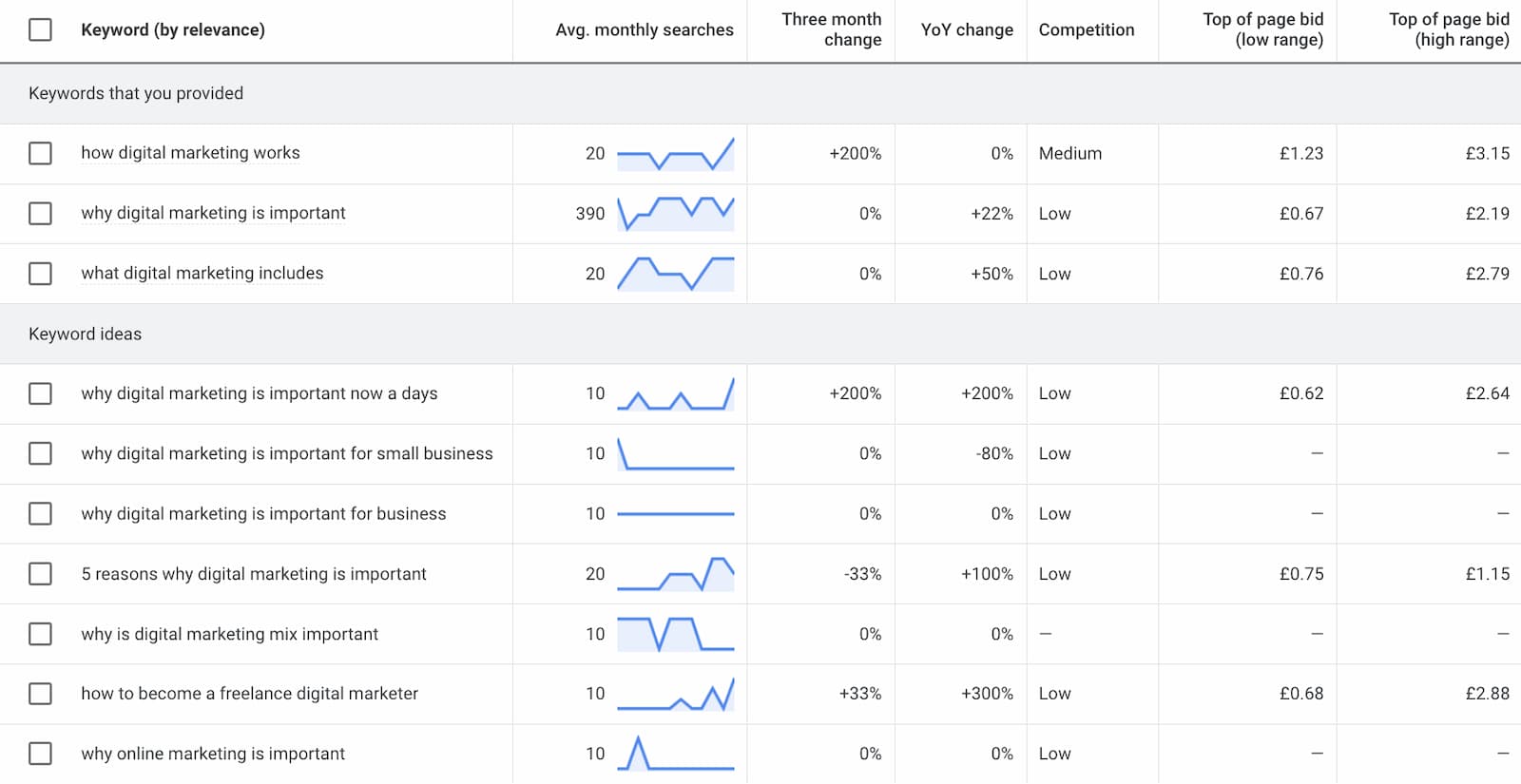
Task: Click keyword 'why digital marketing is important for business'
Action: coord(263,514)
